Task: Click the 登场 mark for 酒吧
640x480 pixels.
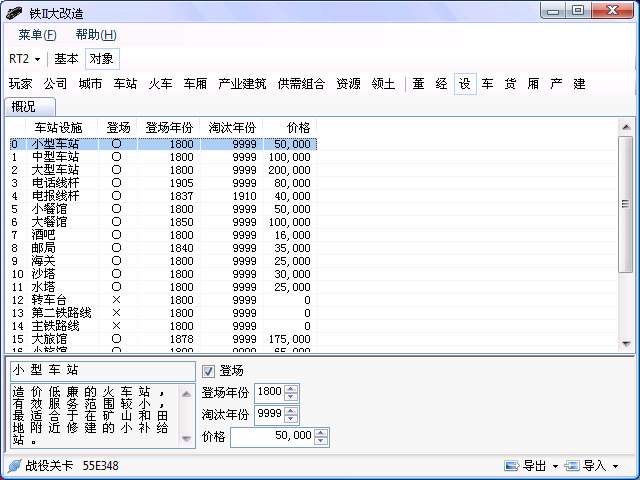Action: click(x=116, y=235)
